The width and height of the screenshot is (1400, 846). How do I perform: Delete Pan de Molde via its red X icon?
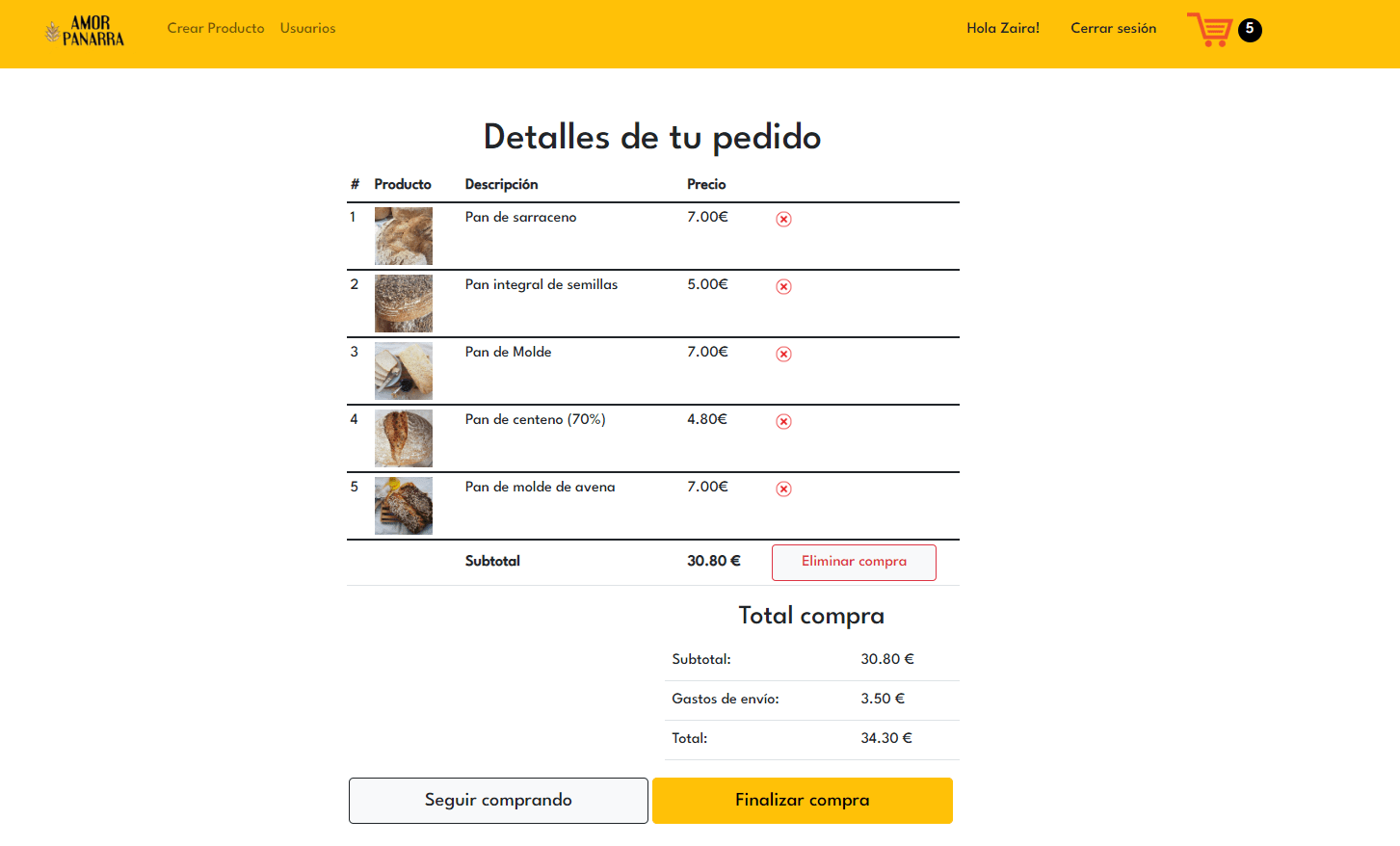coord(783,354)
